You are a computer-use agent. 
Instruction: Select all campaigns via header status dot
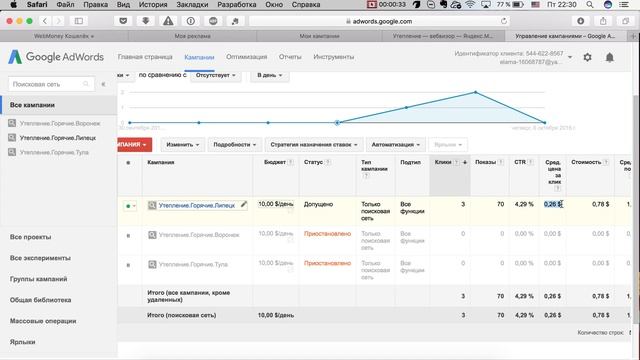[x=128, y=163]
